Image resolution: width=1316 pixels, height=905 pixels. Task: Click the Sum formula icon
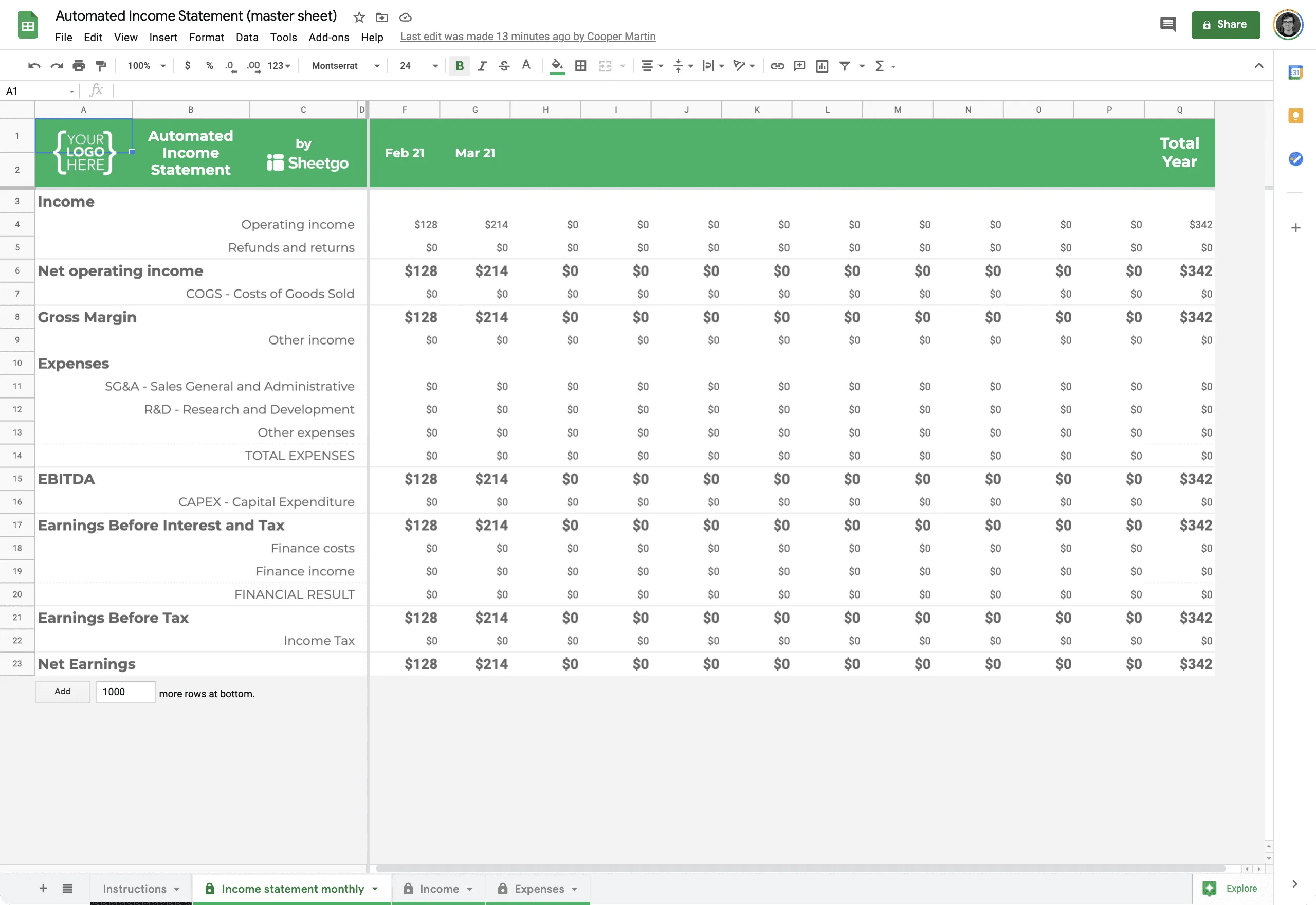[878, 65]
